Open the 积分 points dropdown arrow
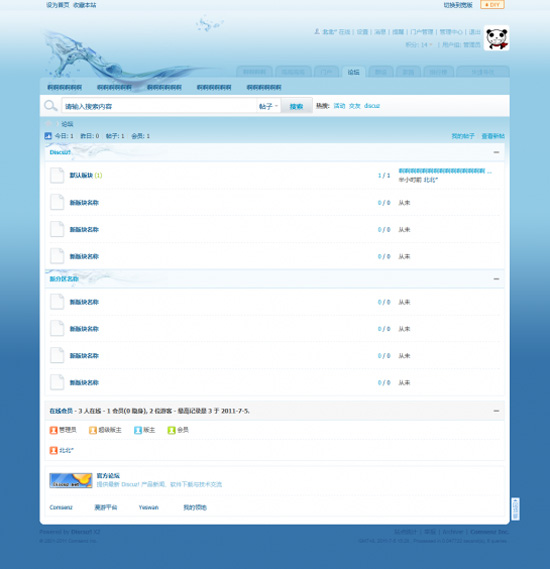Viewport: 550px width, 569px height. point(431,45)
